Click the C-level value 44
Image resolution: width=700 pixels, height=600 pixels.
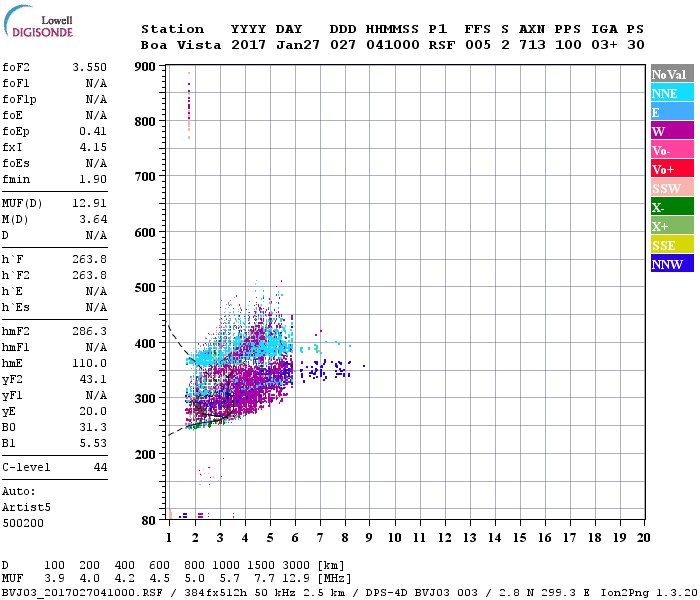(x=100, y=467)
